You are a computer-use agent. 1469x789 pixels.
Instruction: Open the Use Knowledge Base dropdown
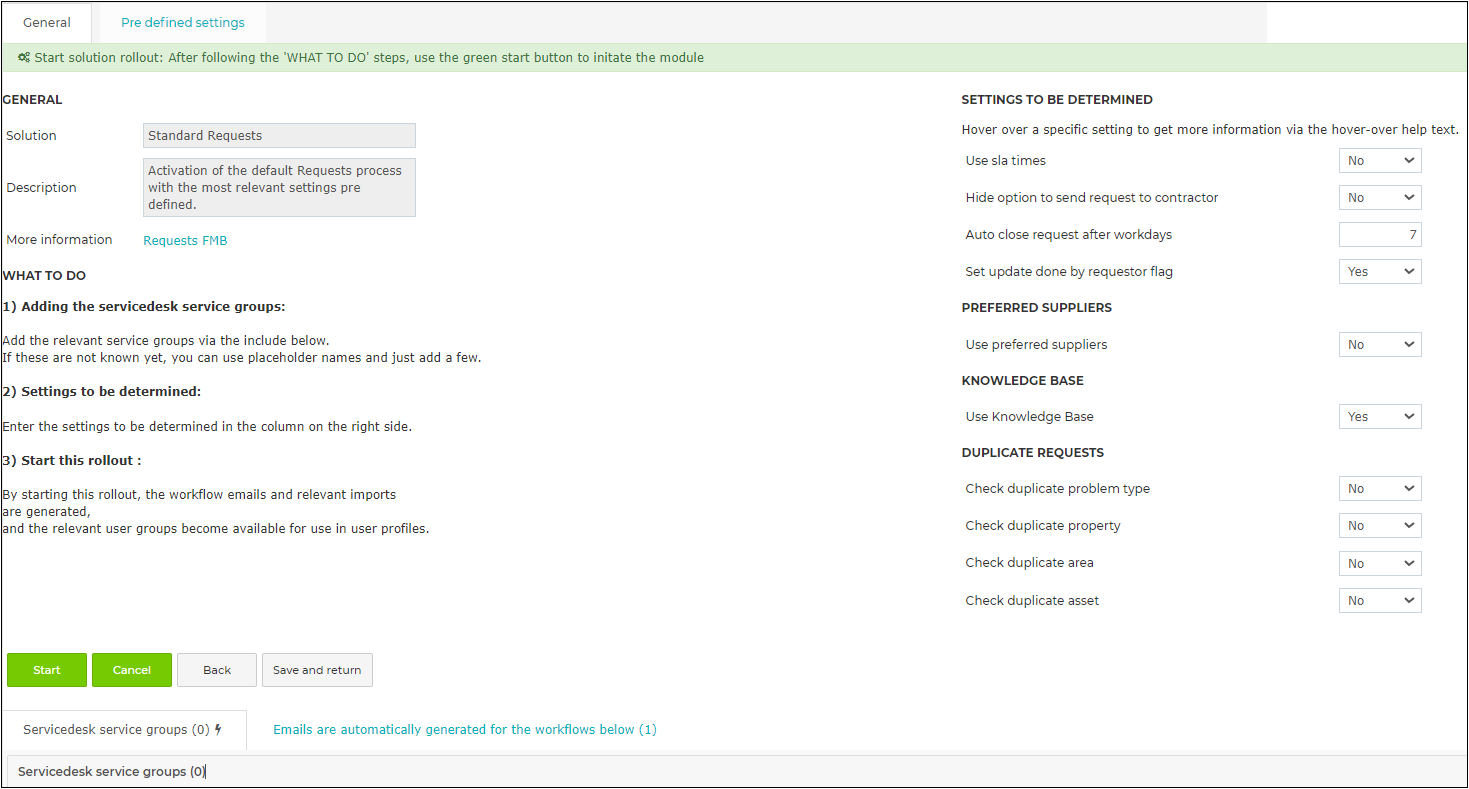tap(1380, 417)
